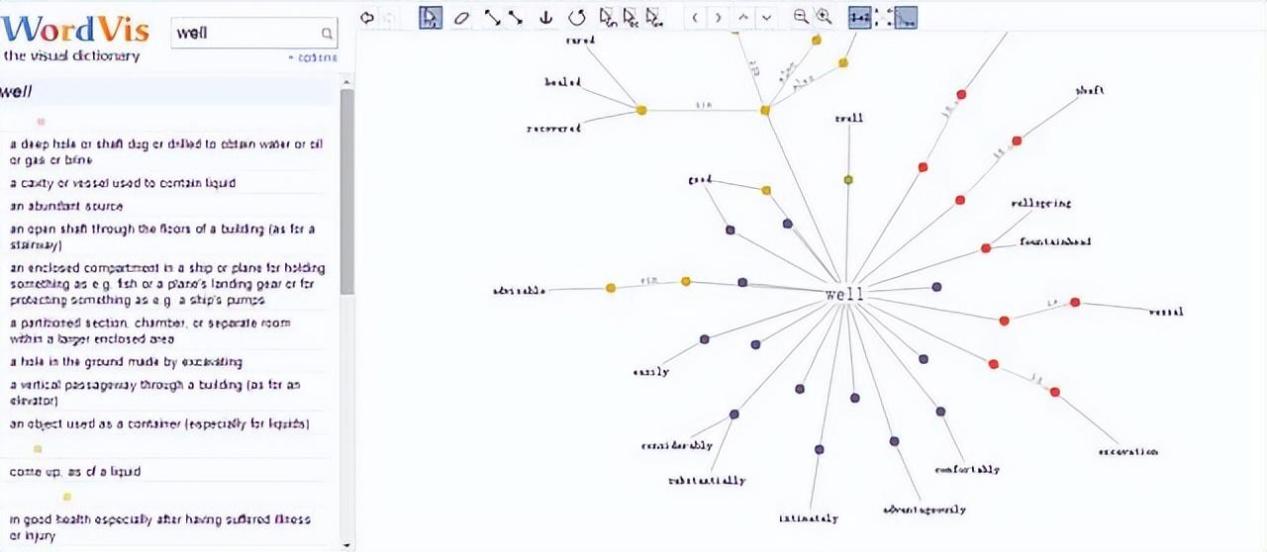Choose the anchor pin tool

click(546, 17)
